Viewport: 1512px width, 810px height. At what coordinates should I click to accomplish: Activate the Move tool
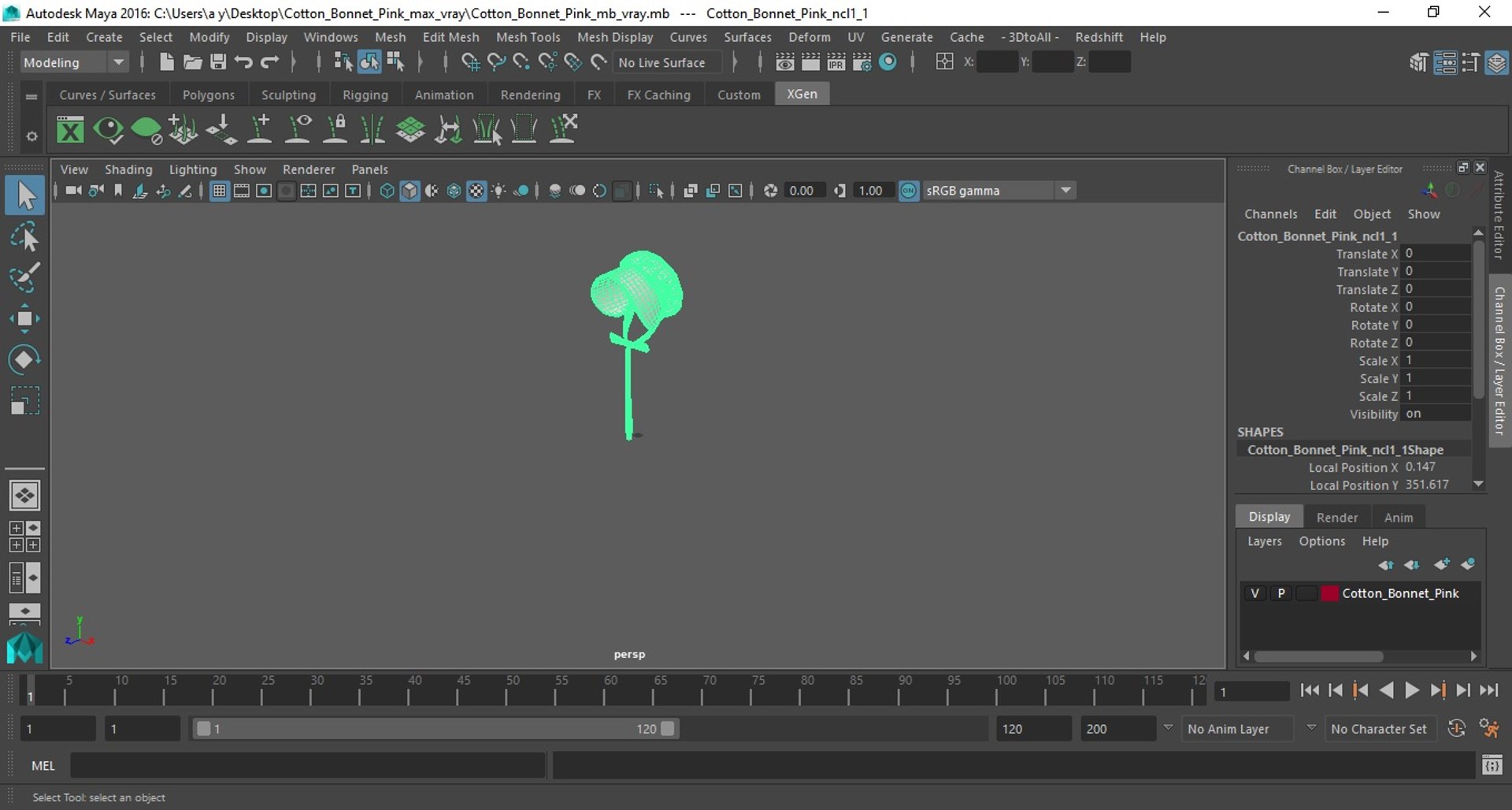(24, 318)
